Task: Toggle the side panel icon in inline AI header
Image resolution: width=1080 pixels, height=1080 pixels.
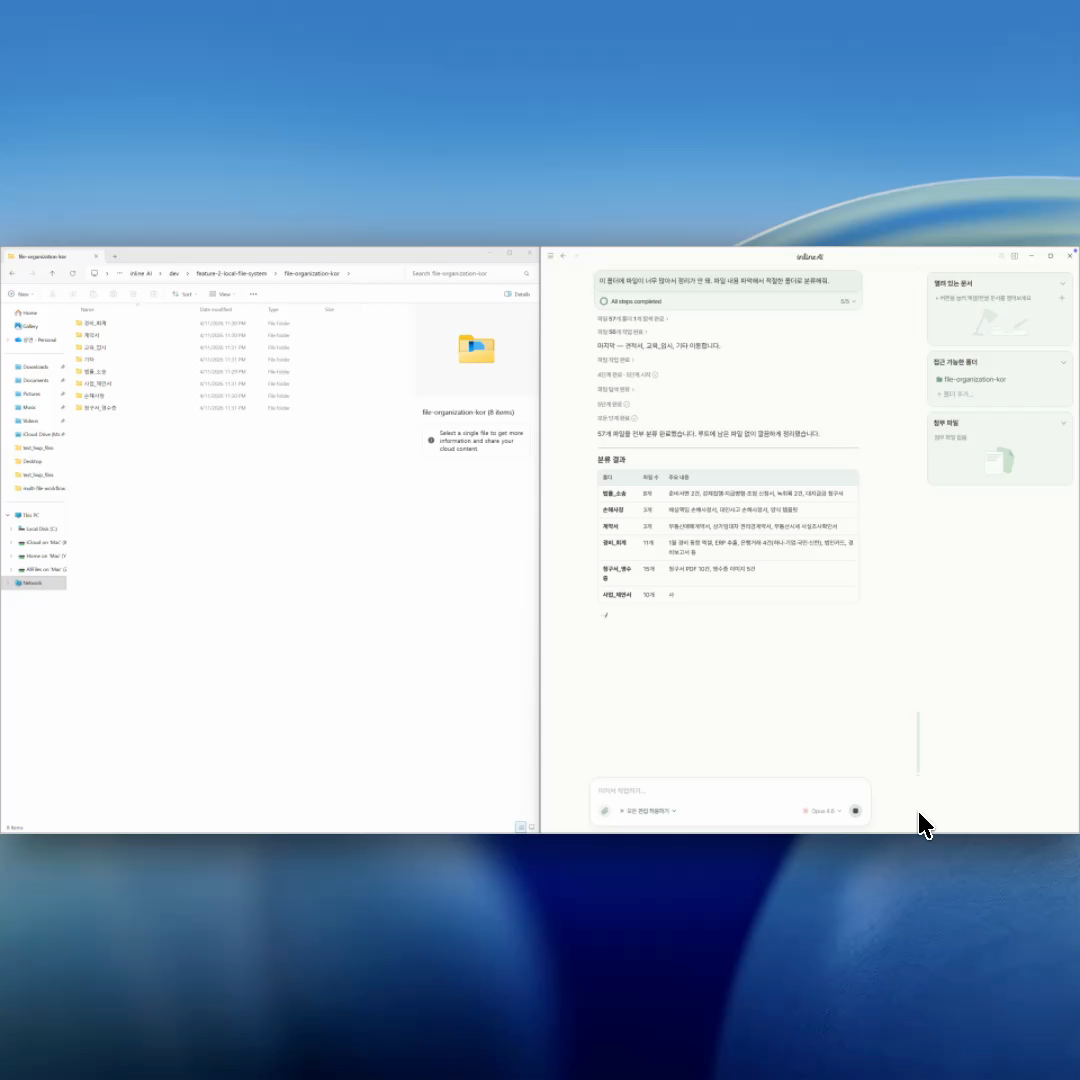Action: [1014, 256]
